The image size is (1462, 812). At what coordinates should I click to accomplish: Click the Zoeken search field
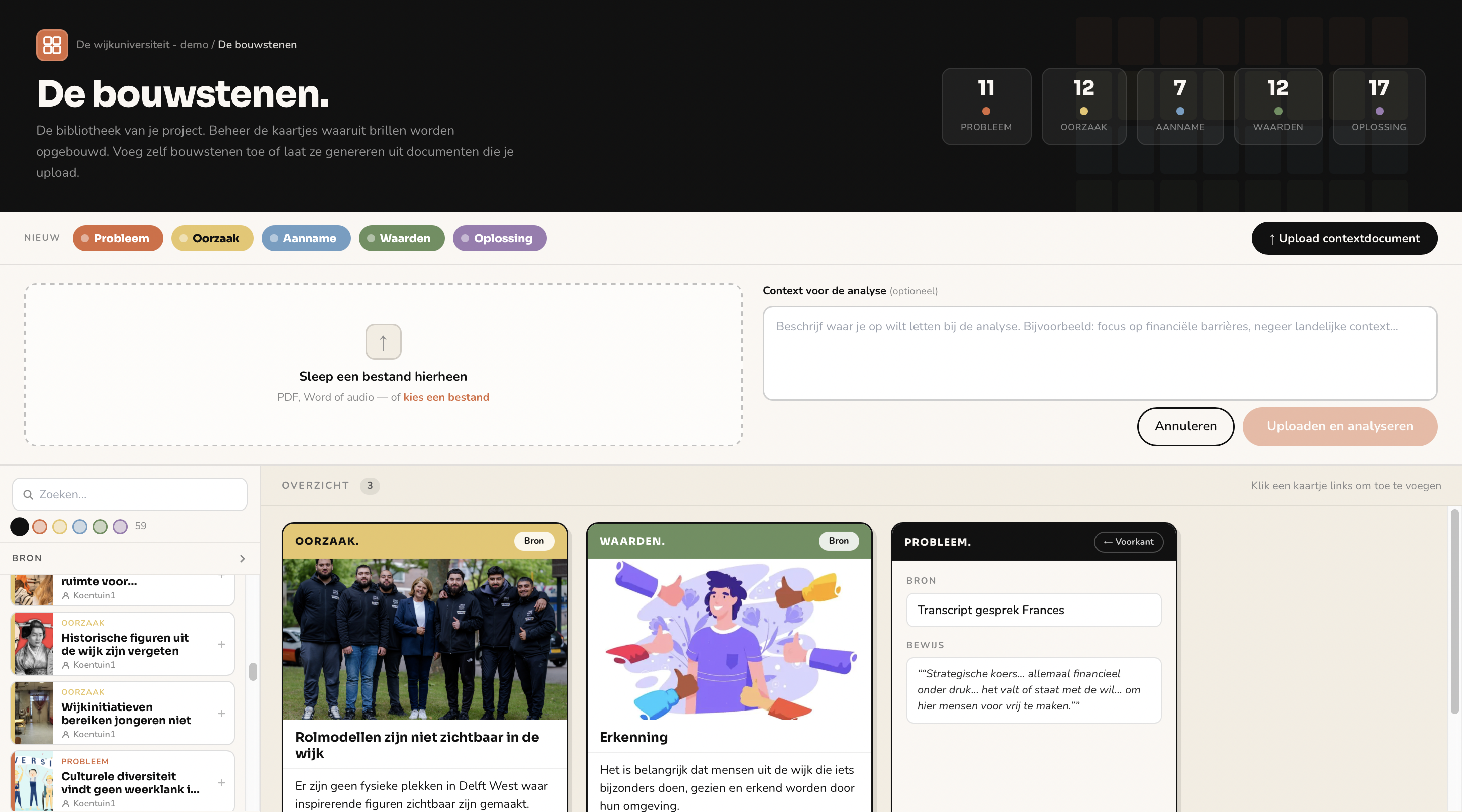(130, 494)
